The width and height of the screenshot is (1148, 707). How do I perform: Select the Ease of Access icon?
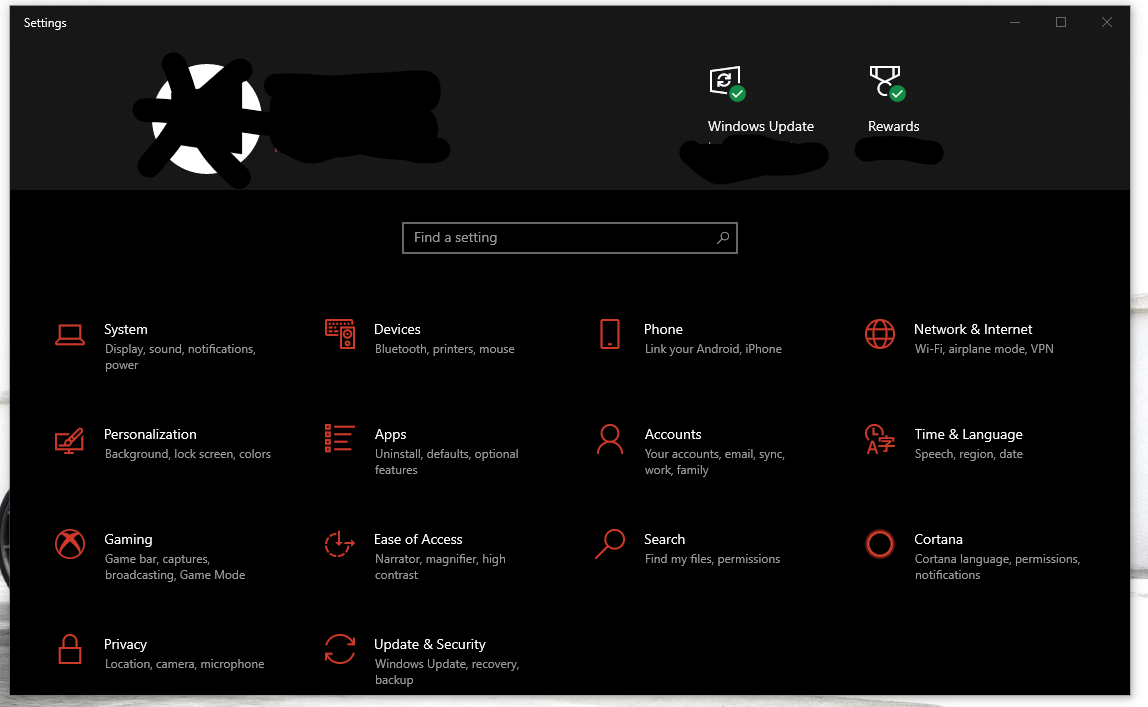340,544
